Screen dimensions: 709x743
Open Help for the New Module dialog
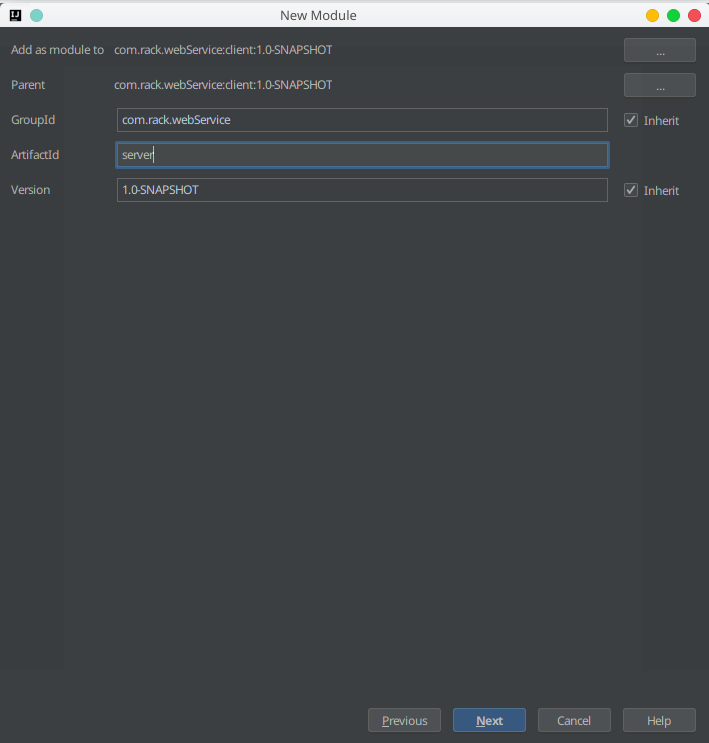point(659,720)
